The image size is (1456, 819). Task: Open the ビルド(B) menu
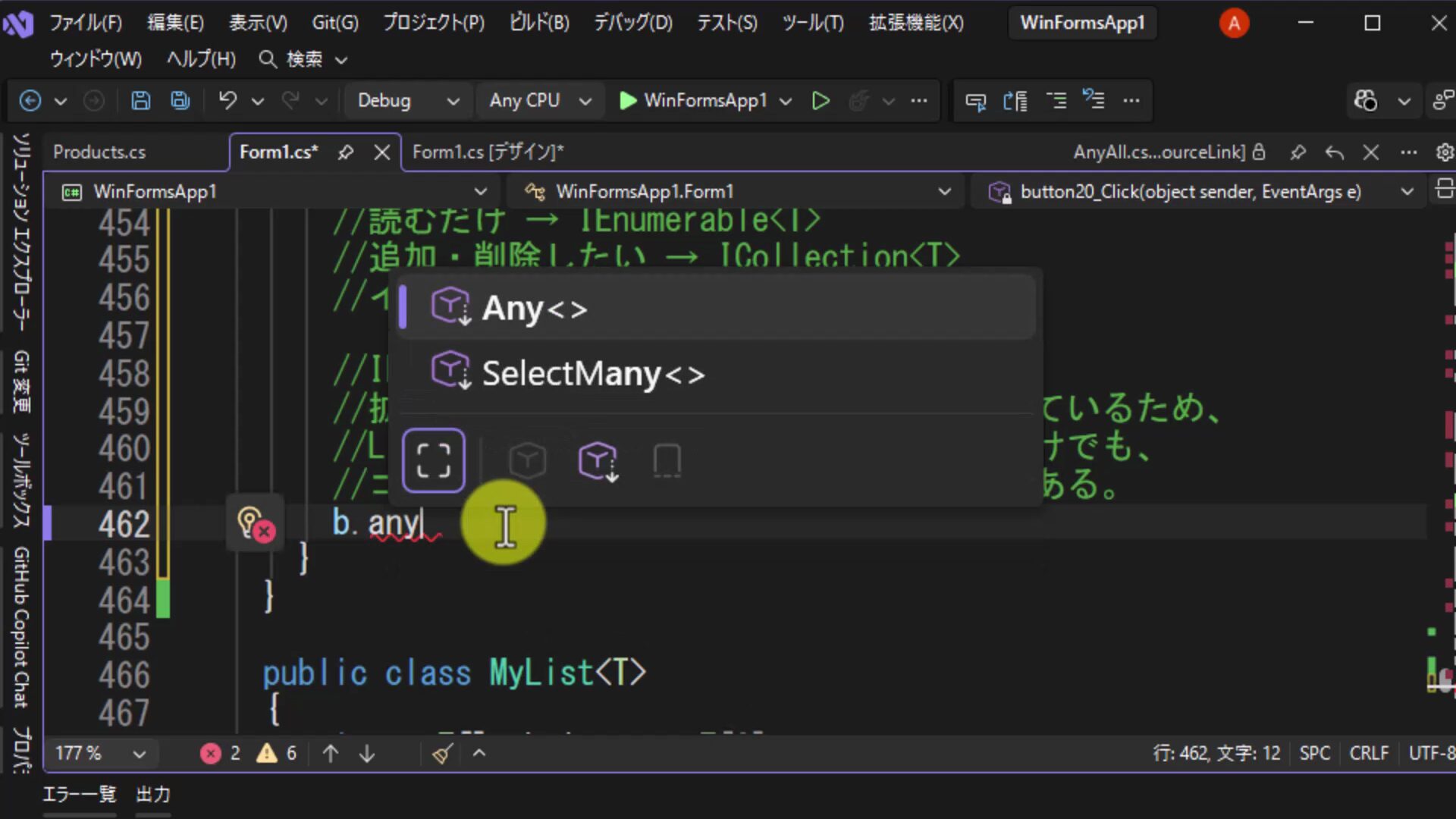(x=539, y=23)
